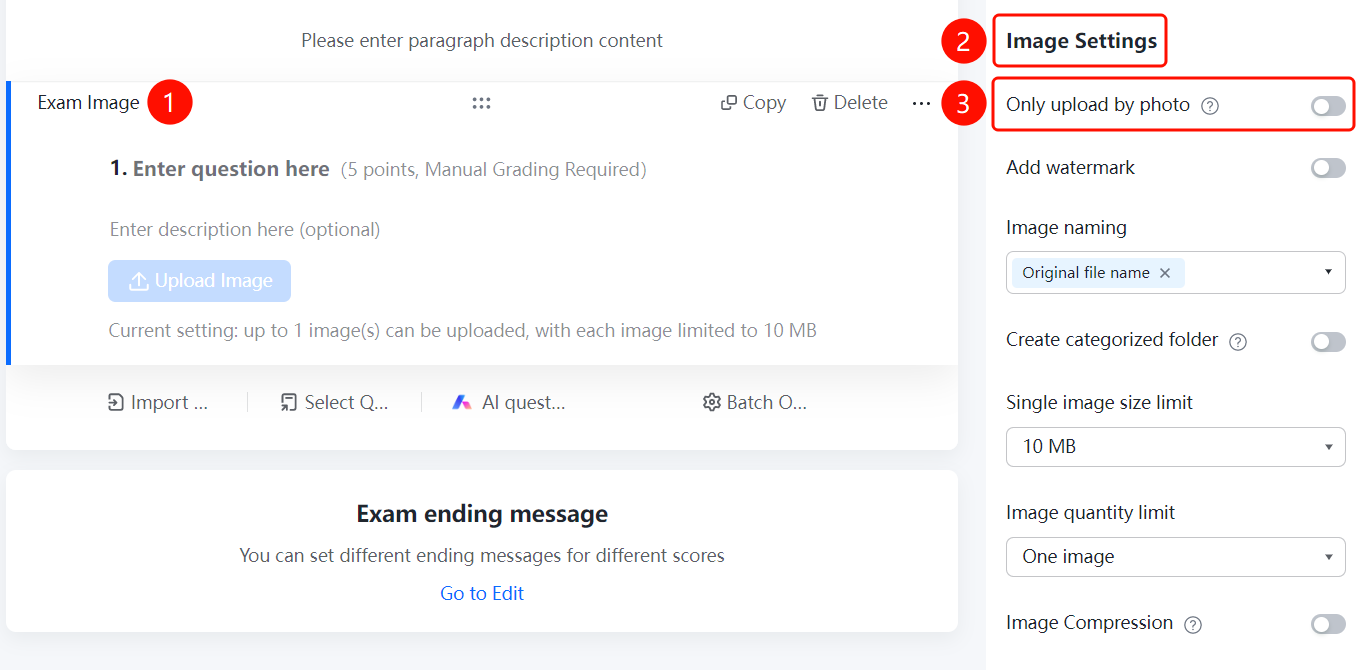Click the Import option
This screenshot has height=670, width=1361.
tap(157, 402)
